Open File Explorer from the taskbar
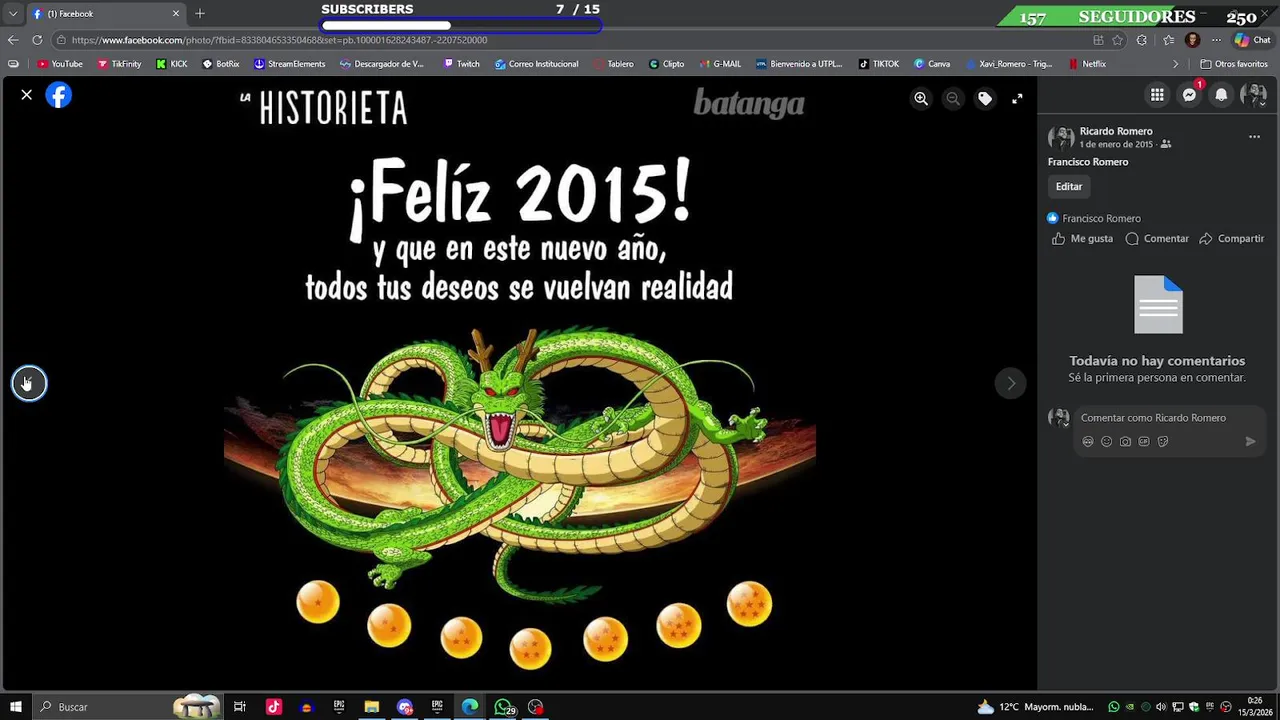 click(371, 707)
